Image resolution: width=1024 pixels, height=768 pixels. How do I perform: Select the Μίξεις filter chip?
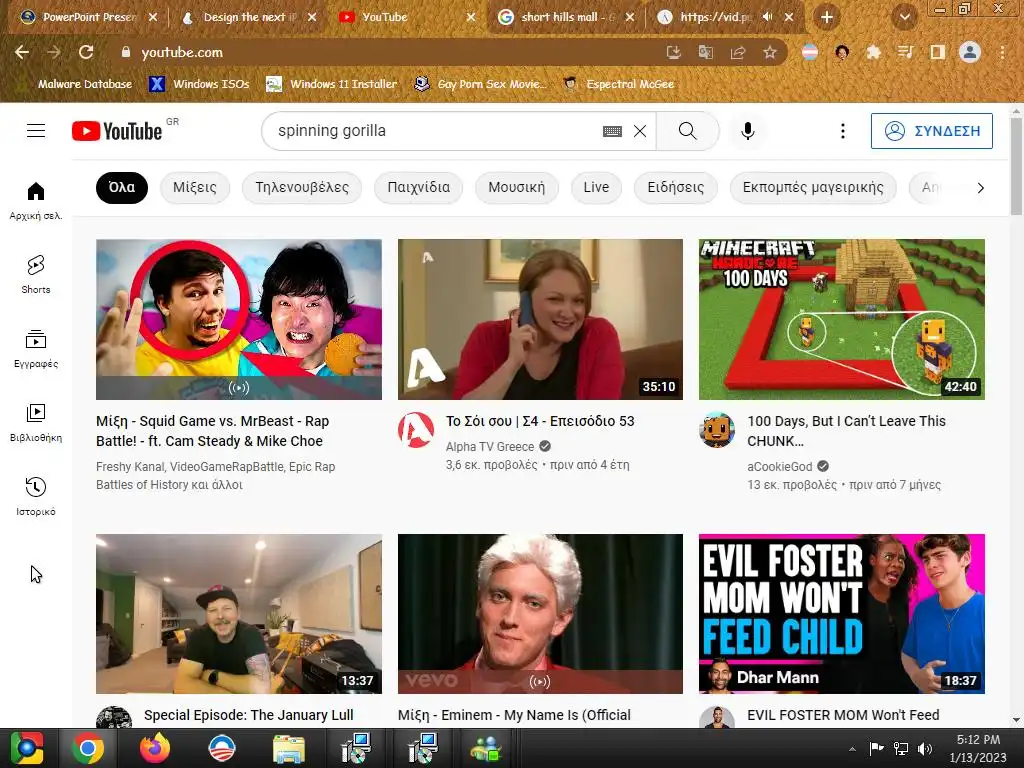pyautogui.click(x=195, y=187)
